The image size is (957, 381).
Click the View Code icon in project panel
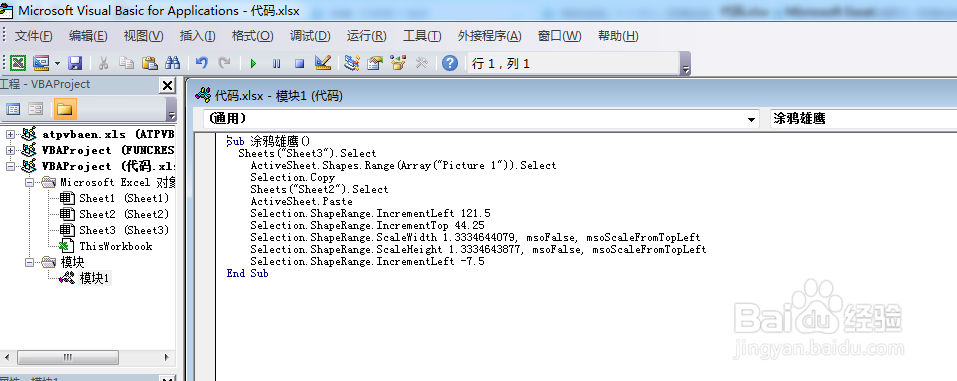pos(13,109)
